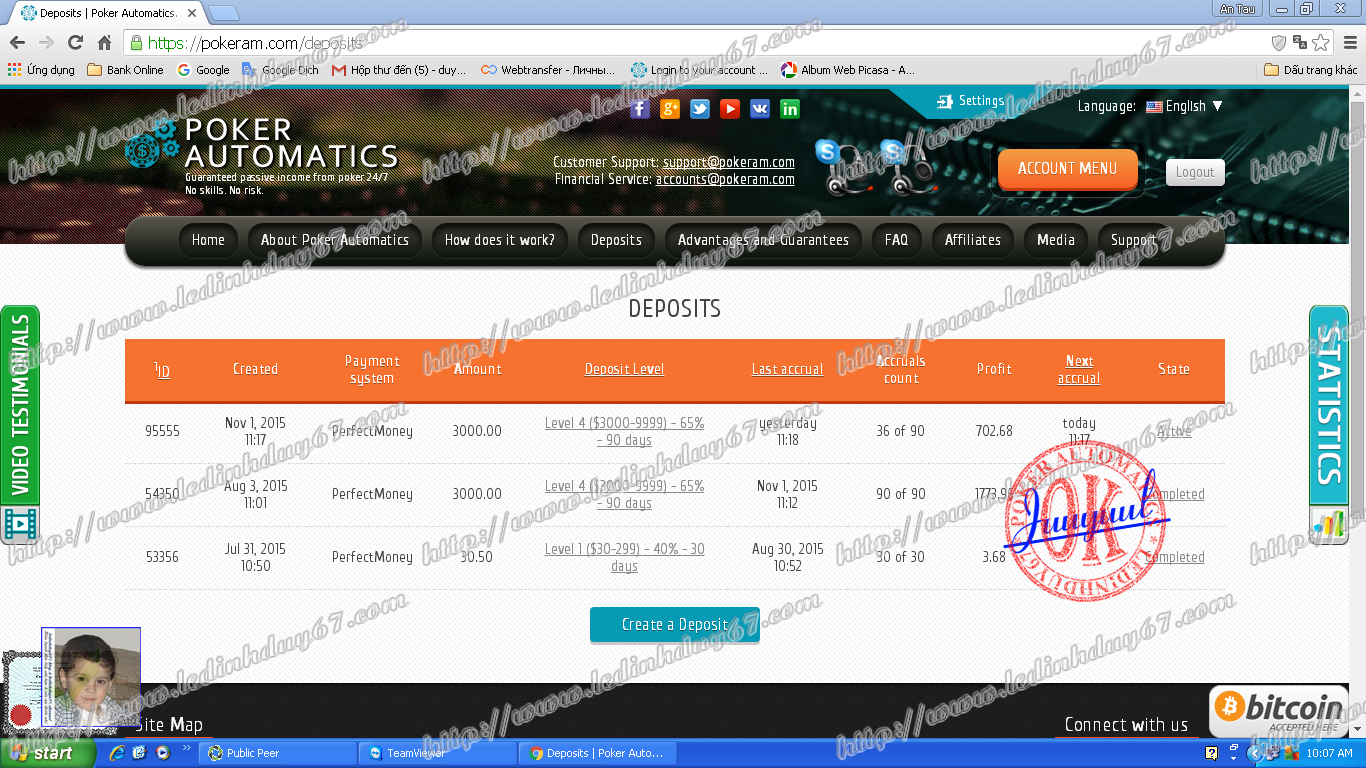This screenshot has width=1366, height=768.
Task: Email support@pokeram.com link
Action: (728, 162)
